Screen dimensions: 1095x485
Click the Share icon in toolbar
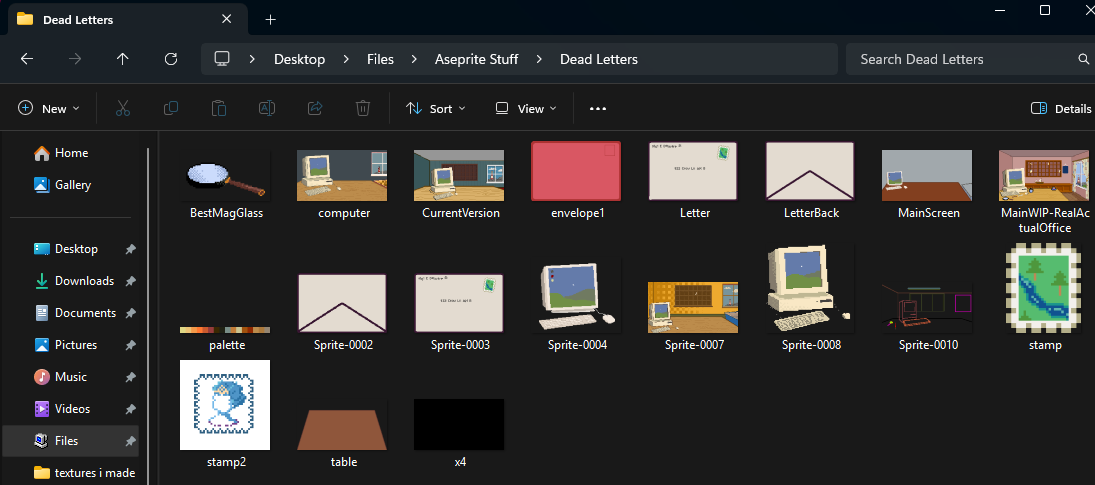point(315,108)
